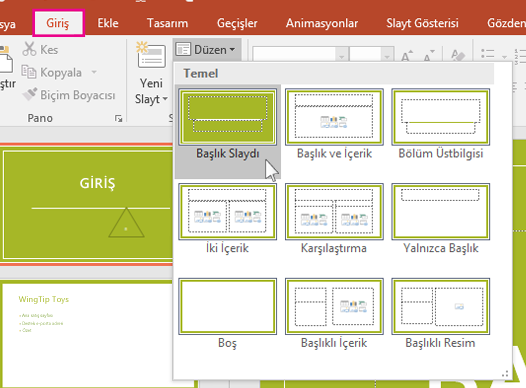Select the Animasyonlar tab
This screenshot has width=526, height=388.
(x=322, y=23)
